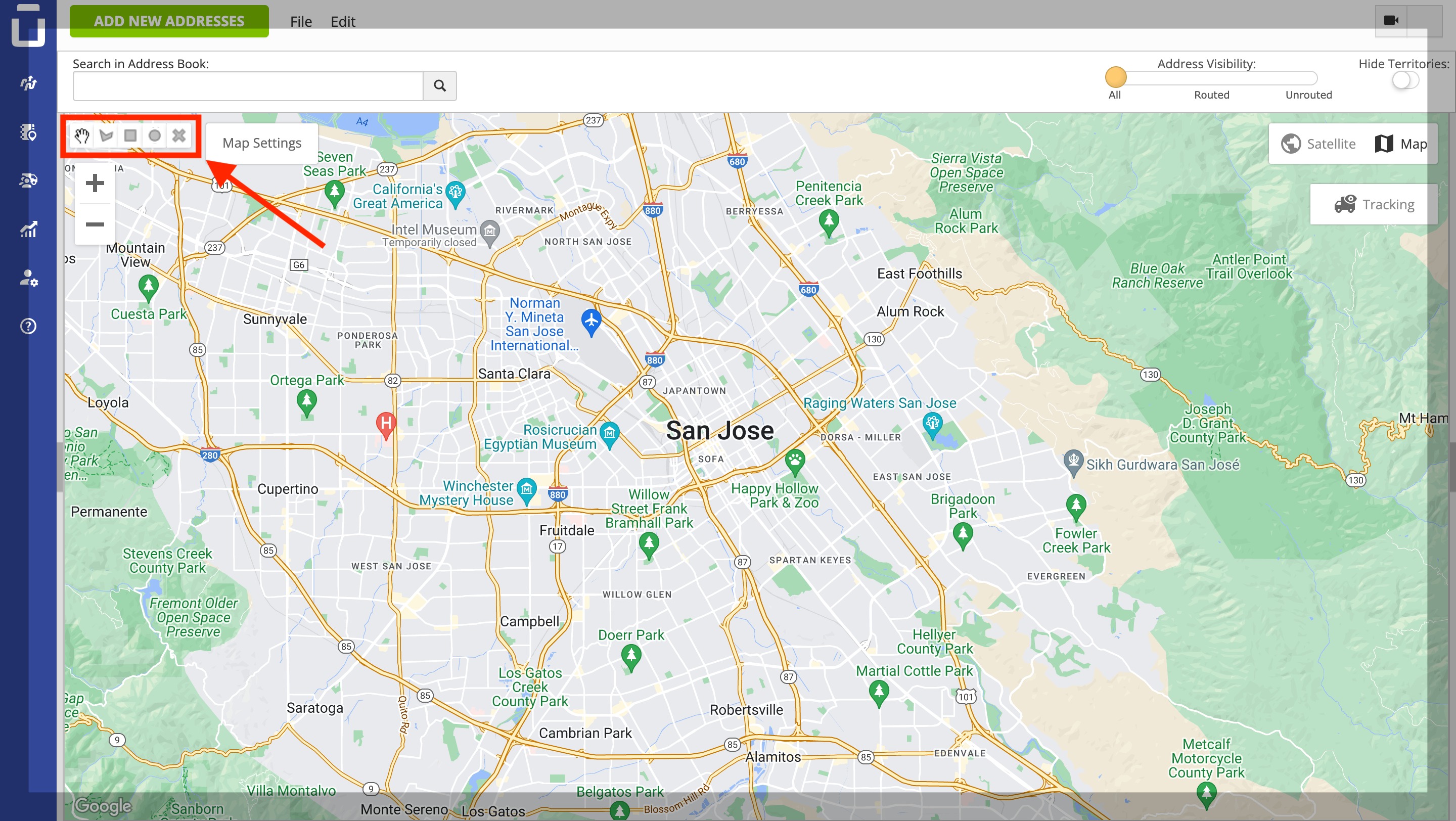The height and width of the screenshot is (821, 1456).
Task: Set Address Visibility to Unrouted
Action: 1309,95
